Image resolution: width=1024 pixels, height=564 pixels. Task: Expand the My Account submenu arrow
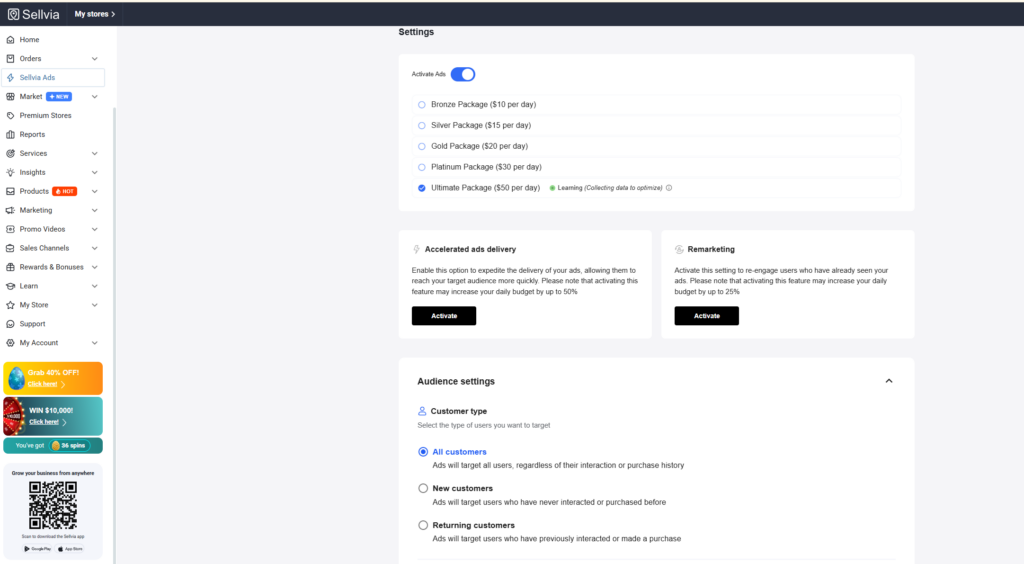pyautogui.click(x=94, y=343)
